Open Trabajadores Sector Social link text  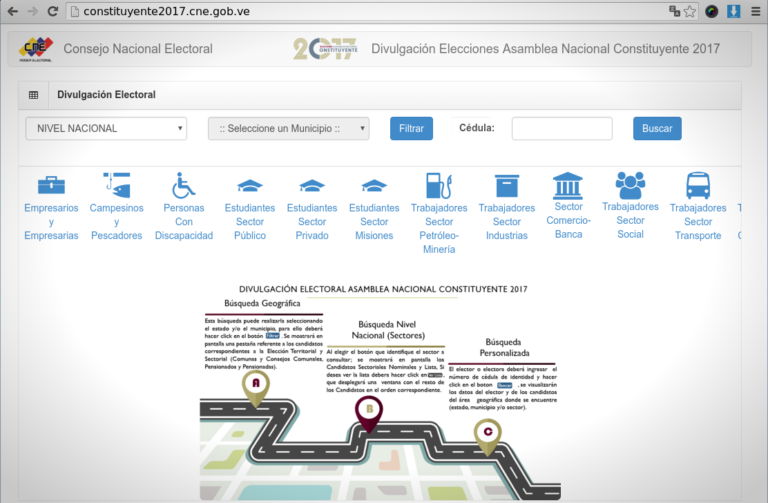pos(630,220)
